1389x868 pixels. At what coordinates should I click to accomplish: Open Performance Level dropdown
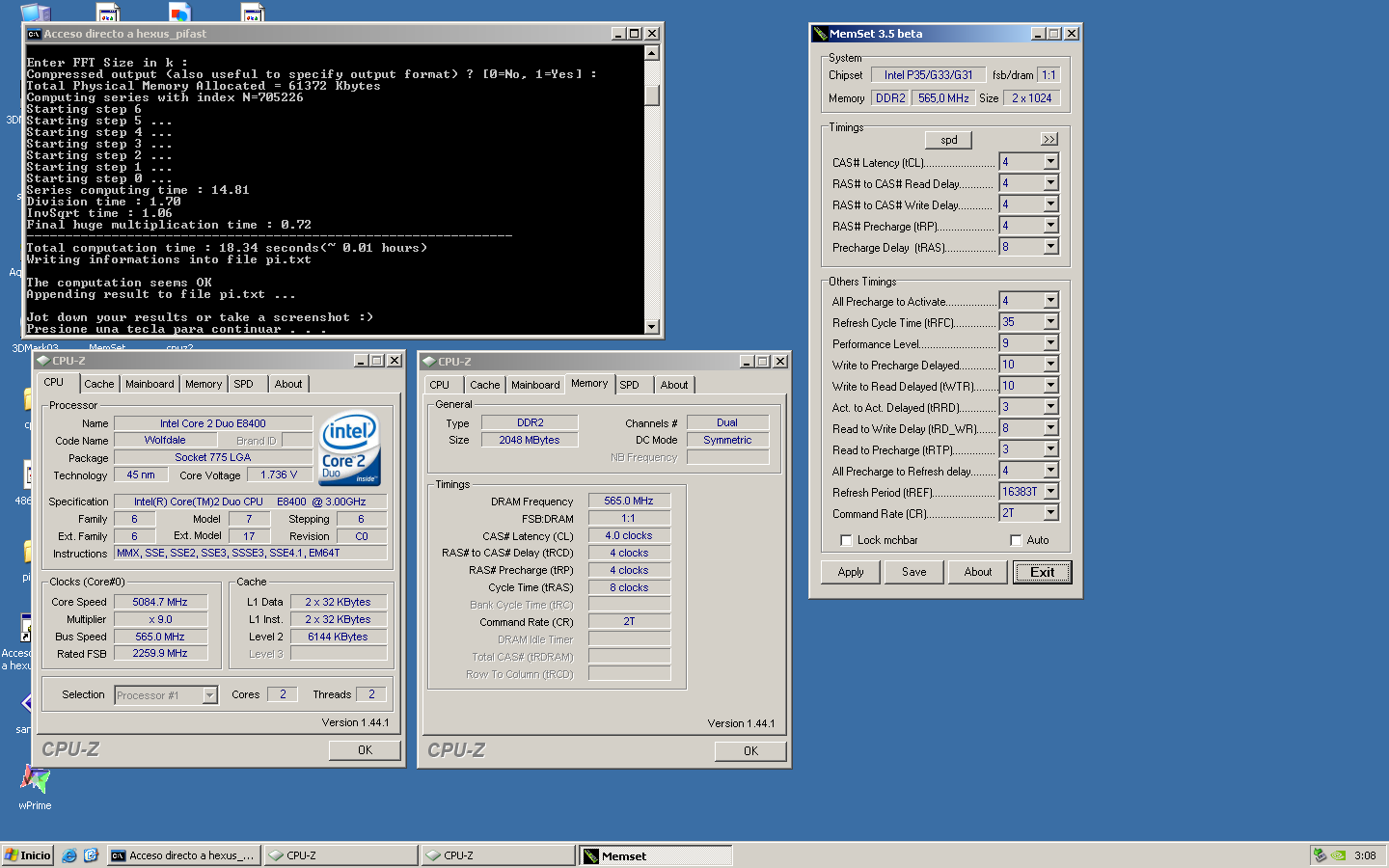(1050, 343)
